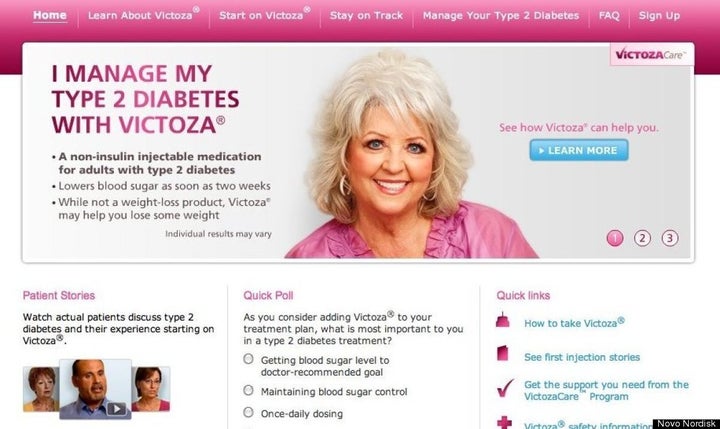Screen dimensions: 720x429
Task: Click the VictozaCare logo badge
Action: coord(652,55)
